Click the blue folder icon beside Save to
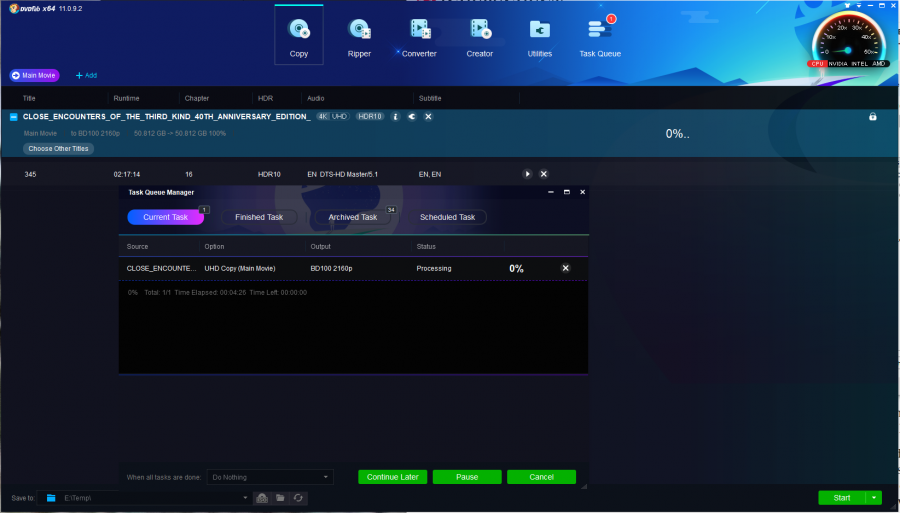Screen dimensions: 900x513 coord(51,498)
